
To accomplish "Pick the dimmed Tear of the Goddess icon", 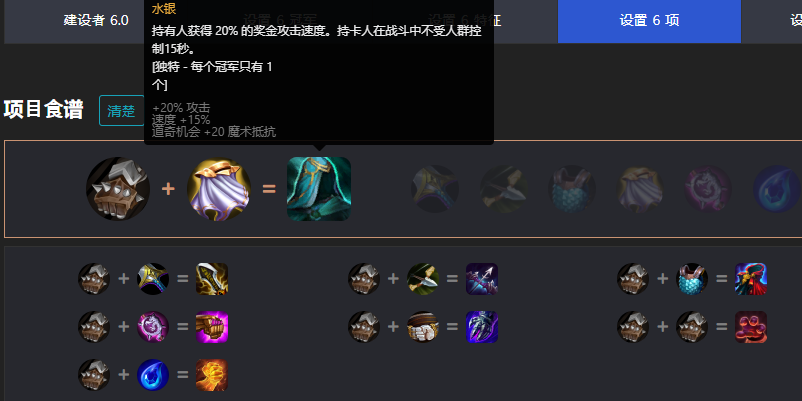I will pyautogui.click(x=776, y=189).
